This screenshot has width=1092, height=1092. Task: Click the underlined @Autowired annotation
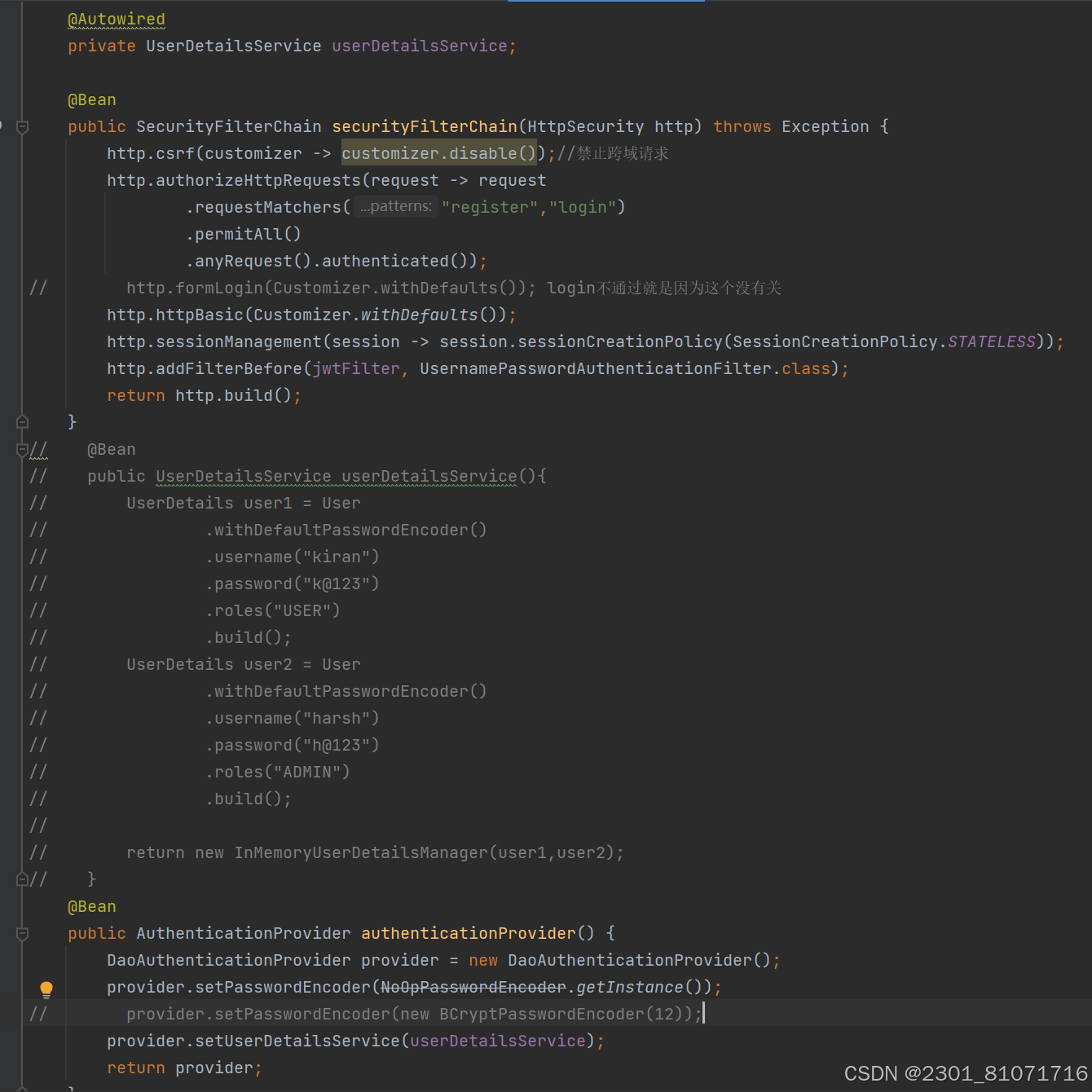click(116, 19)
